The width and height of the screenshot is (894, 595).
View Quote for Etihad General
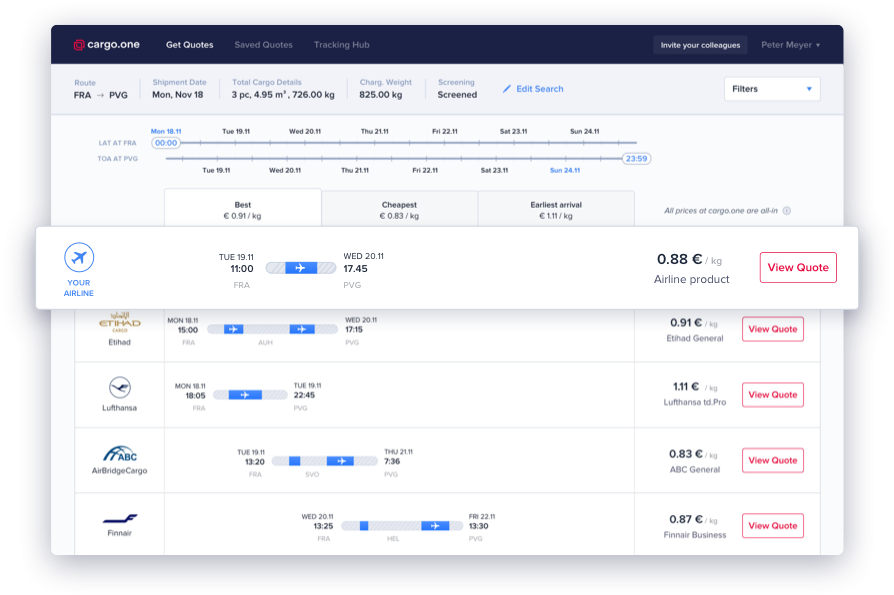click(773, 329)
